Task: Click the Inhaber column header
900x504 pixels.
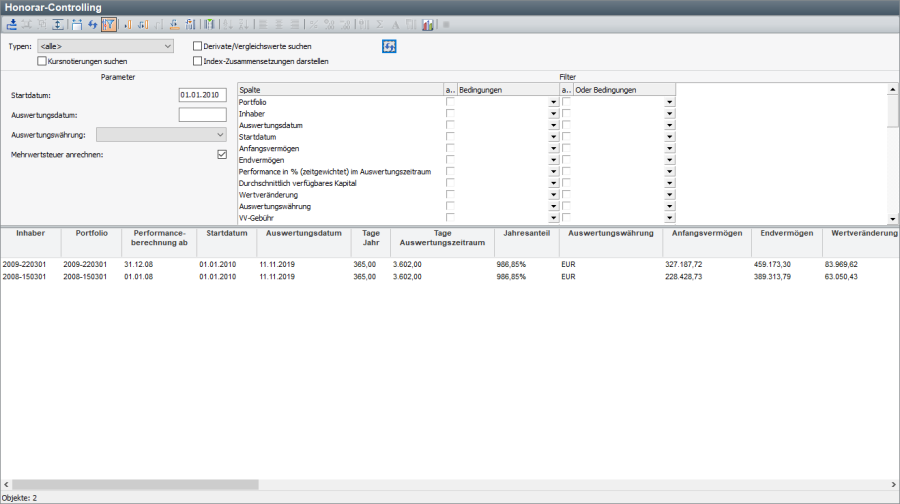Action: tap(30, 233)
